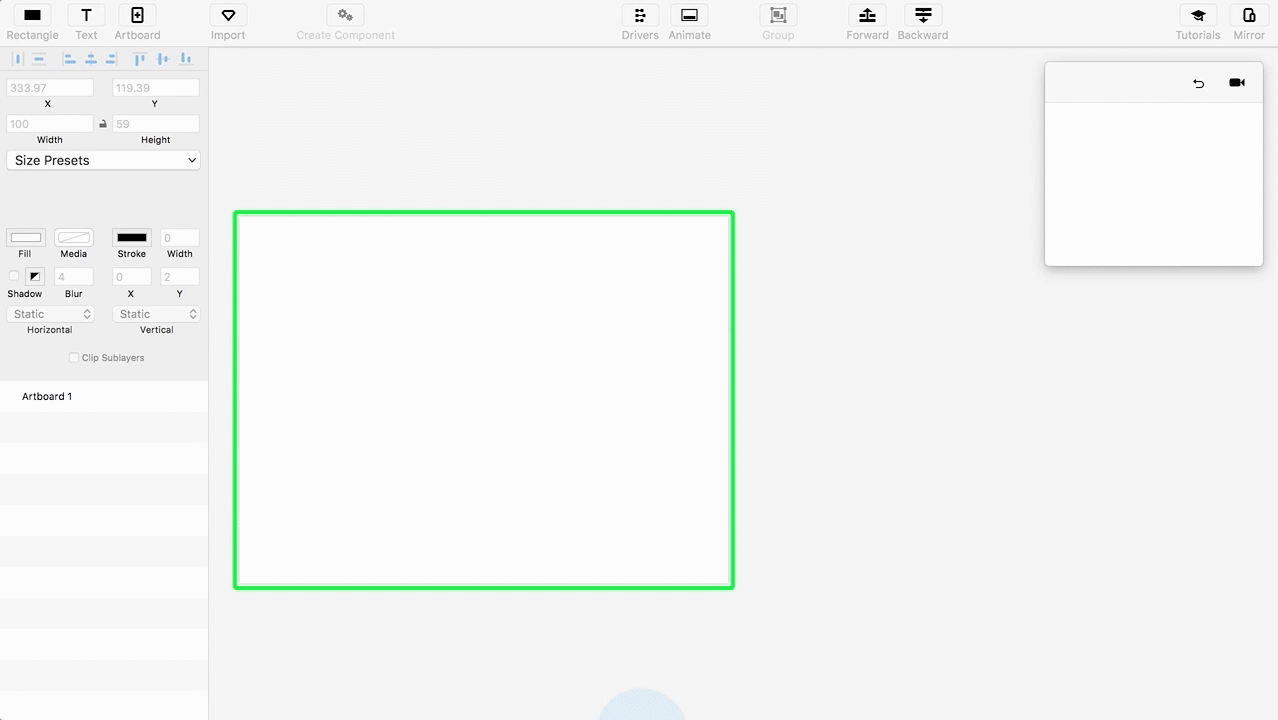1278x720 pixels.
Task: Open the Vertical Static dropdown
Action: coord(156,314)
